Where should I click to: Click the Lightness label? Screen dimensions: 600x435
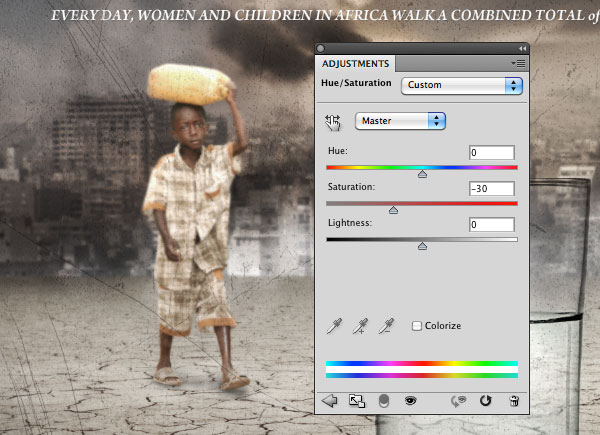tap(350, 223)
